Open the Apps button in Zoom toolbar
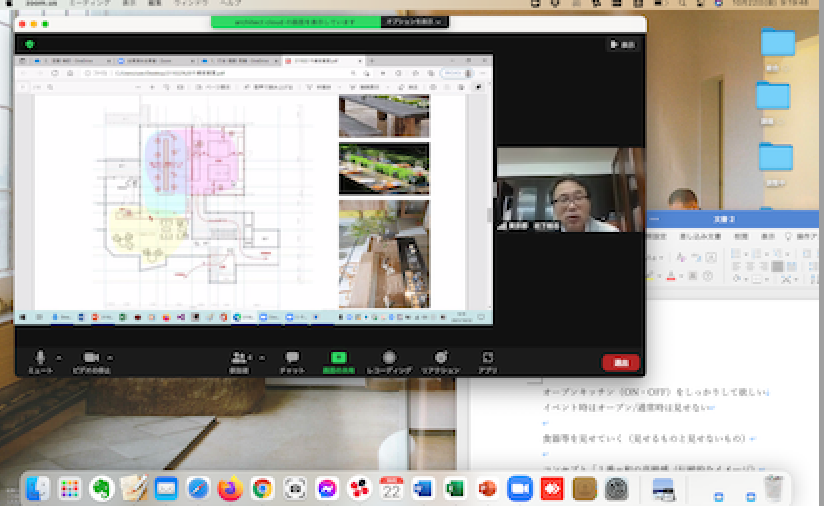 [487, 358]
